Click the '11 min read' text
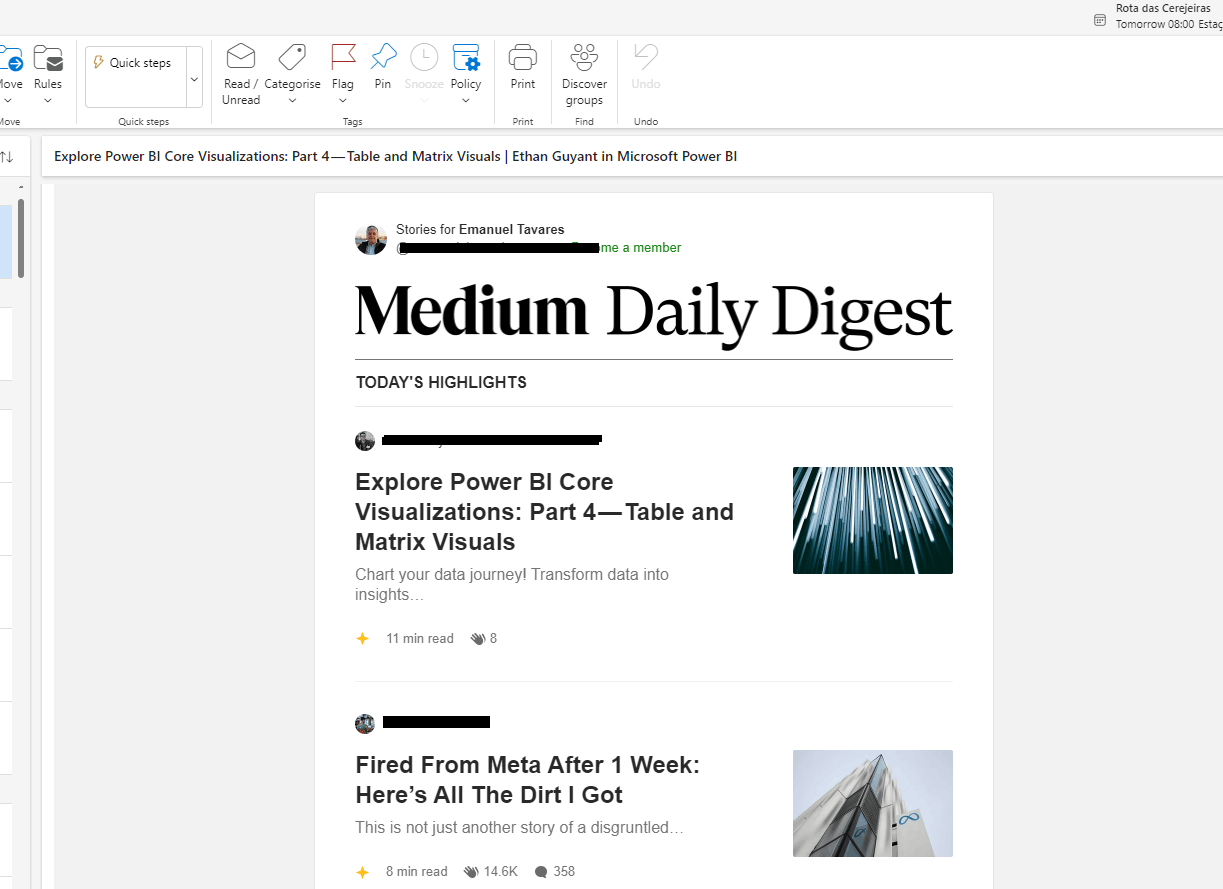Viewport: 1223px width, 889px height. point(420,639)
